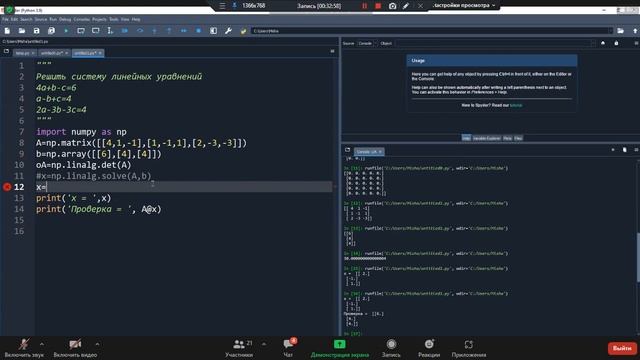Step out / return debug icon
Image resolution: width=640 pixels, height=360 pixels.
pyautogui.click(x=169, y=31)
